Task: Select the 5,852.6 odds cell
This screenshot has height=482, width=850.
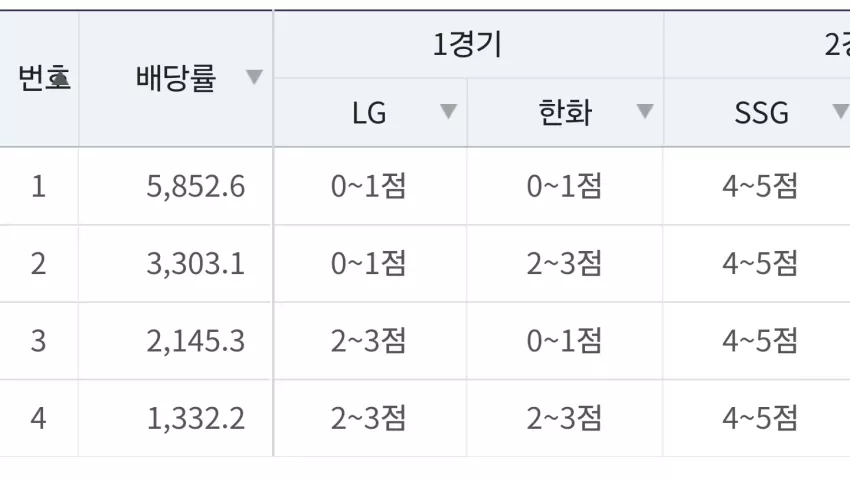Action: (x=176, y=186)
